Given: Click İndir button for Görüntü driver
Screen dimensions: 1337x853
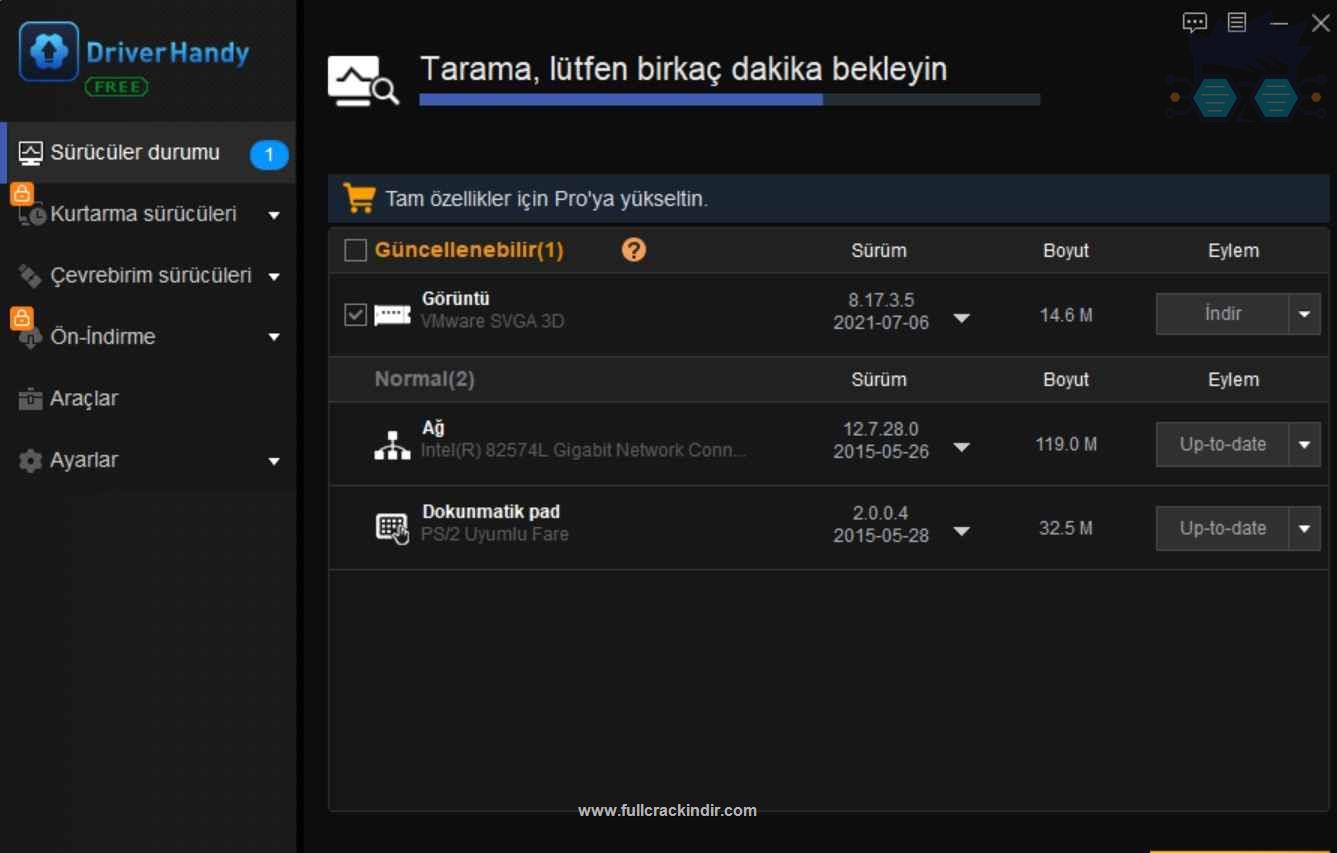Looking at the screenshot, I should point(1222,314).
